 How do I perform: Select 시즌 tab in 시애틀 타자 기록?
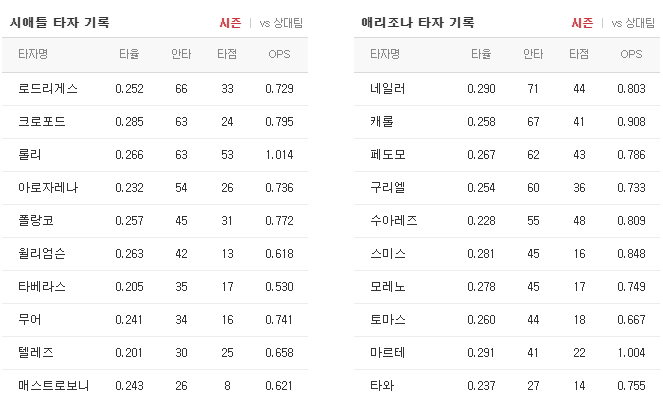tap(230, 23)
